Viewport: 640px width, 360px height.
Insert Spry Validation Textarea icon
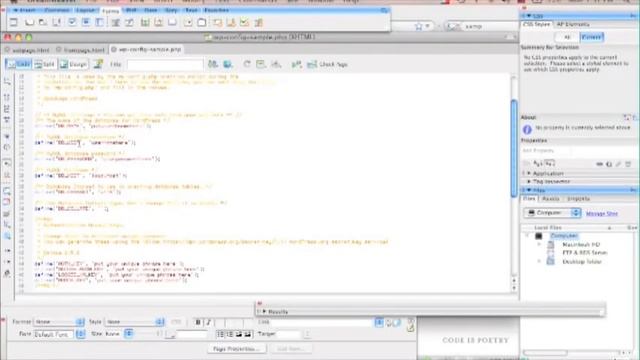(231, 22)
